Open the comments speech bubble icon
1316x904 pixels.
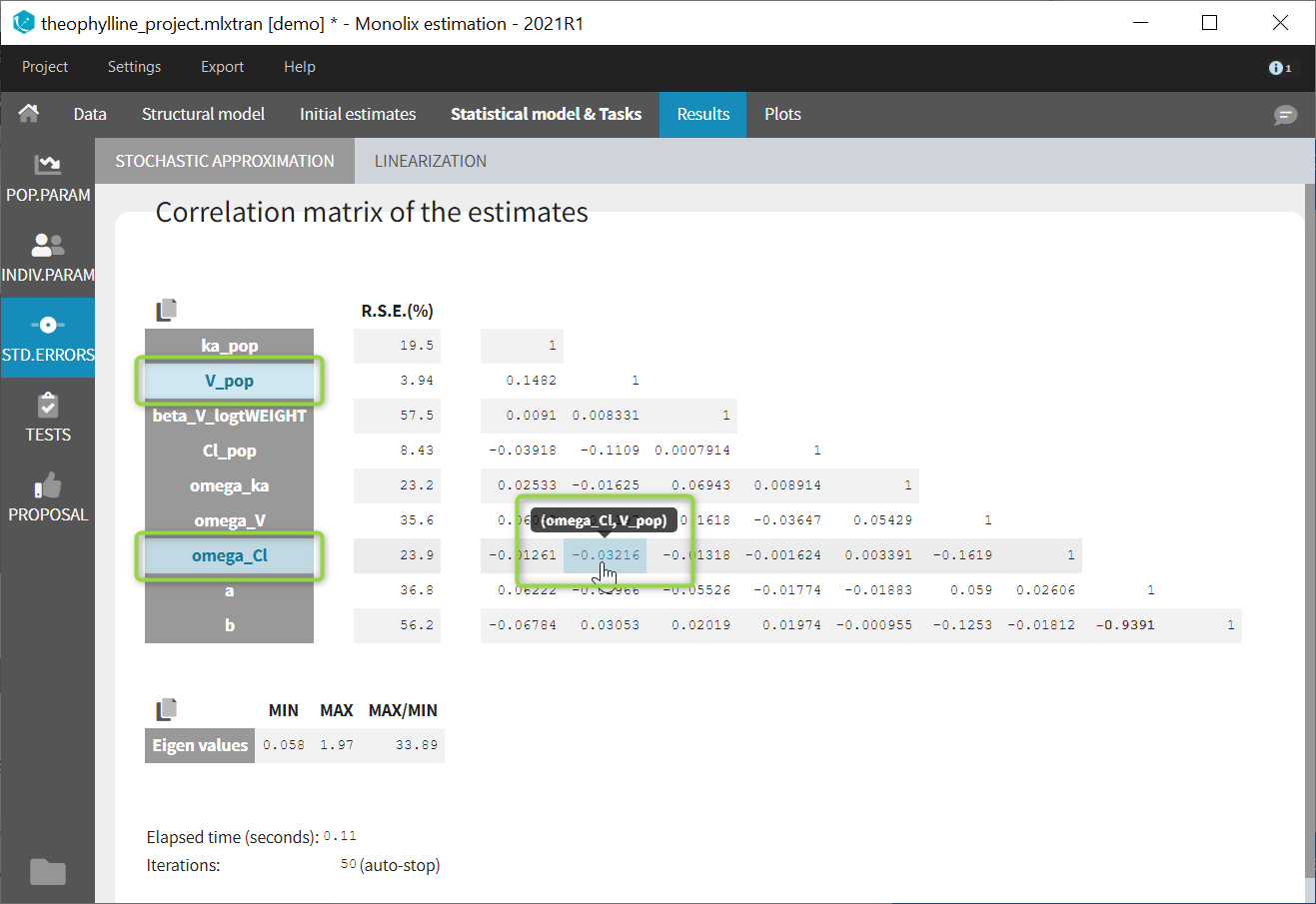(x=1285, y=115)
